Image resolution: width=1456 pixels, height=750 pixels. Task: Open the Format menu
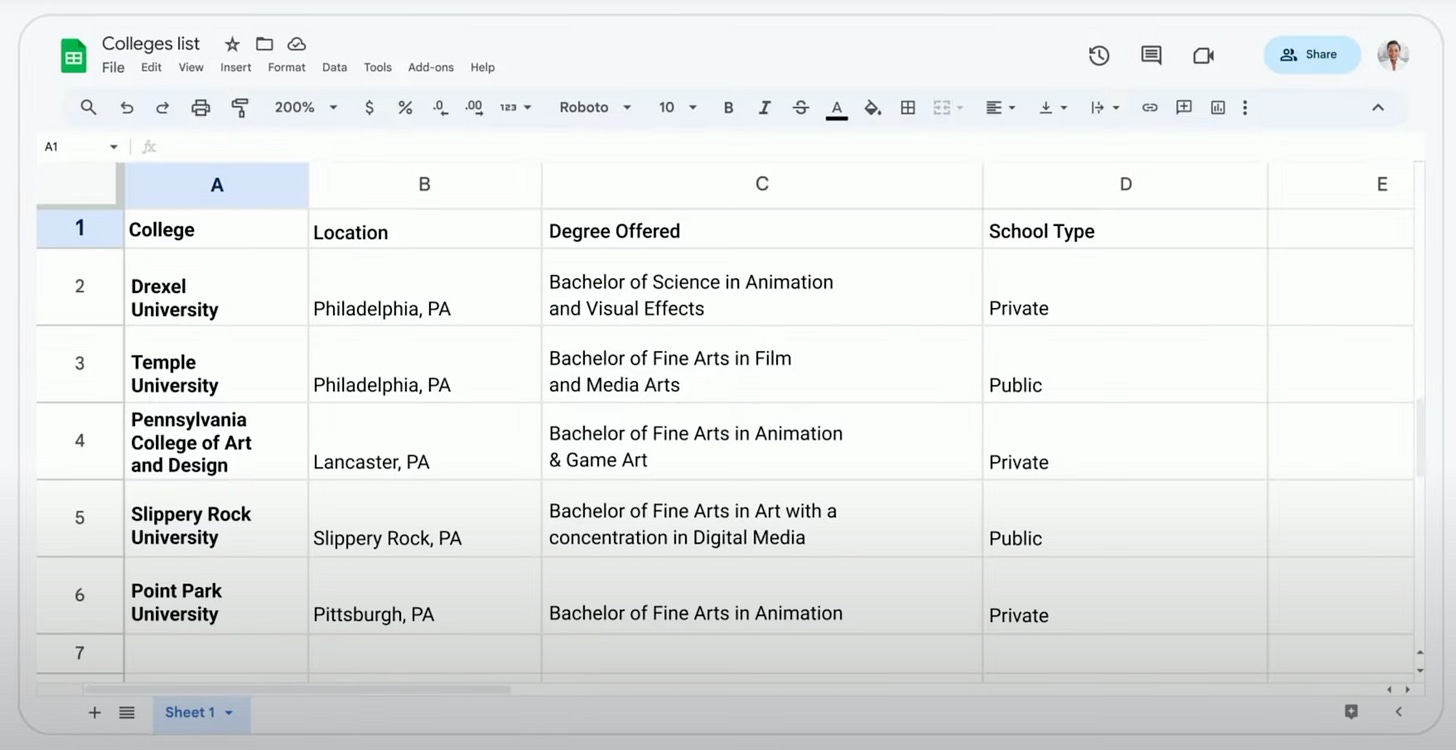287,67
